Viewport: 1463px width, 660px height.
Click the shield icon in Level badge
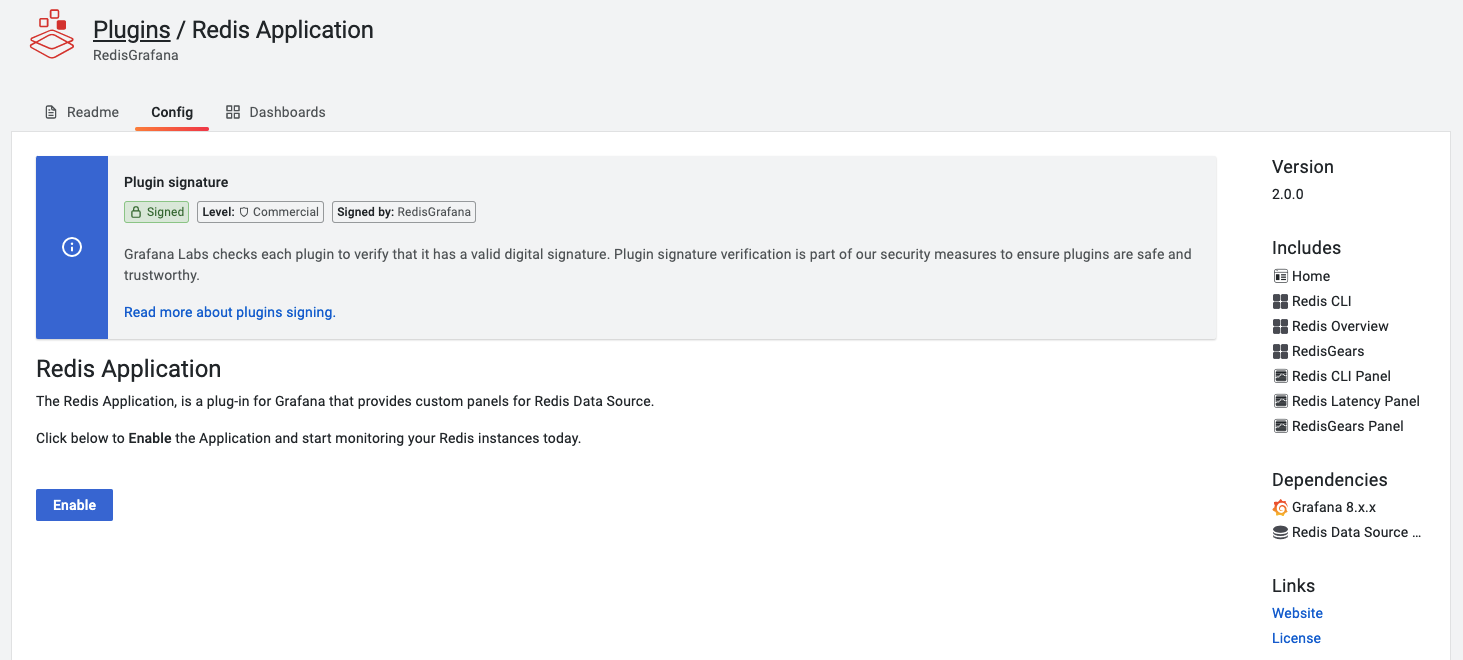244,212
